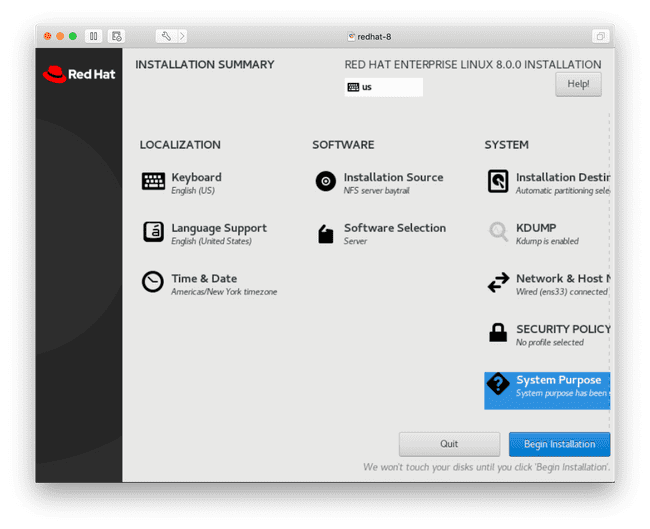Click 'Americas/New York timezone' text
The height and width of the screenshot is (529, 650).
tap(224, 292)
